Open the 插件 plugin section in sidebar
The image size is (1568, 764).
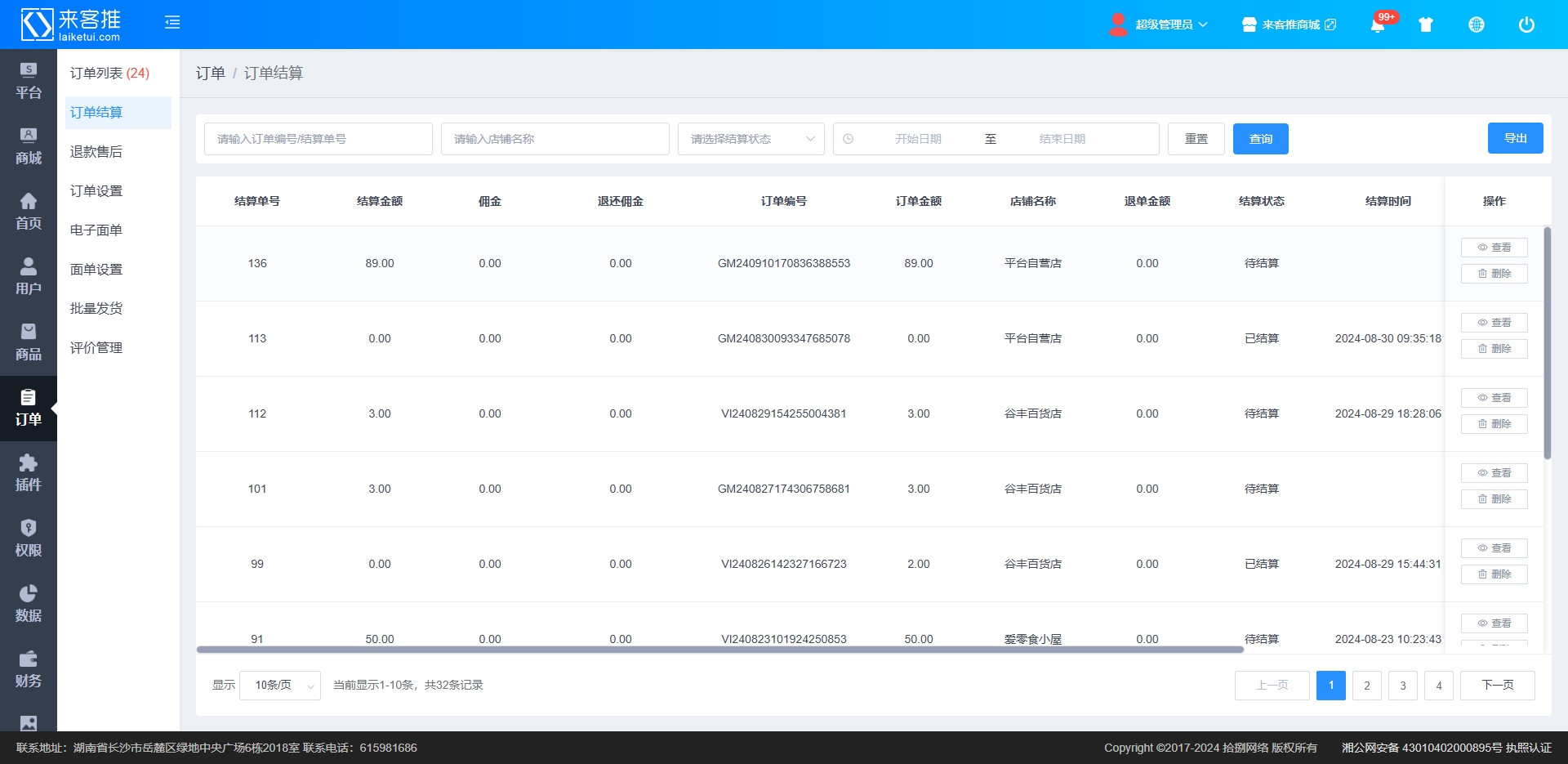coord(29,474)
